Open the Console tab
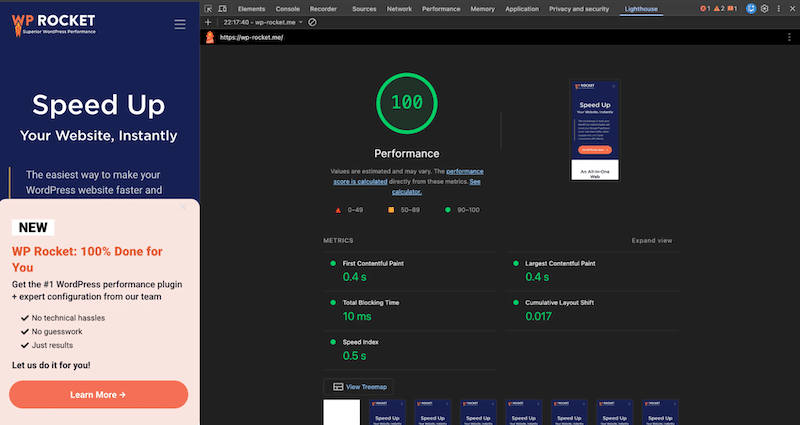 click(x=288, y=9)
